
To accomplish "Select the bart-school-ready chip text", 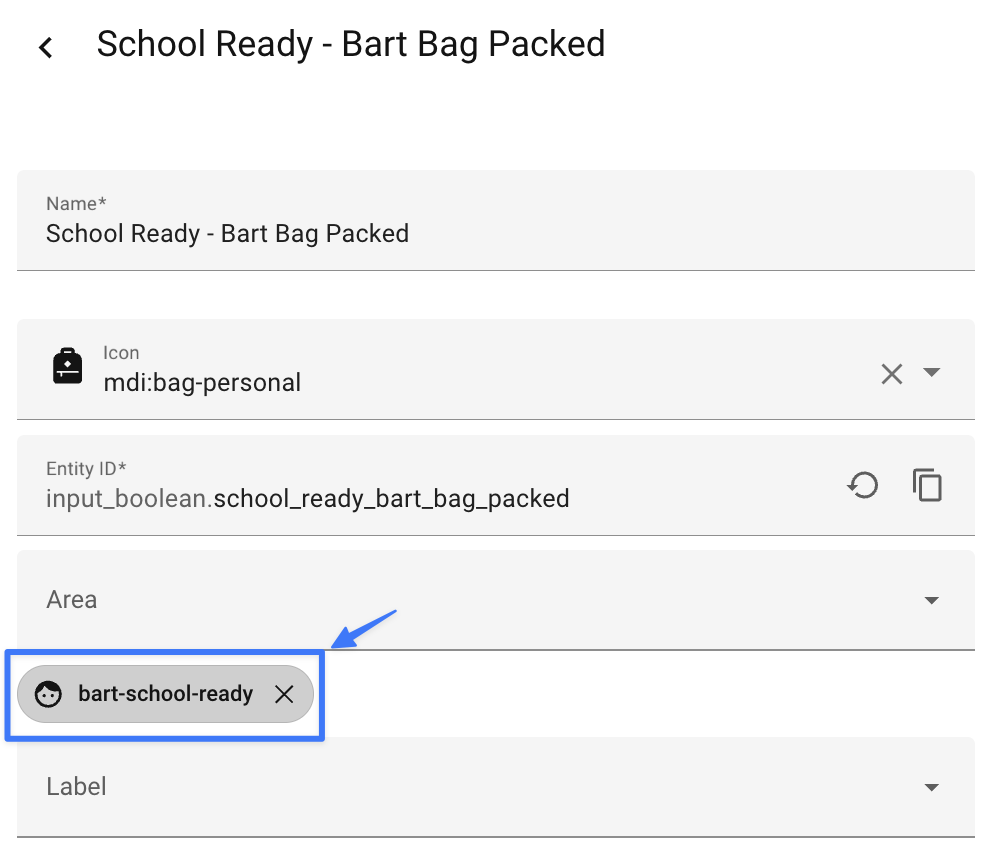I will pyautogui.click(x=165, y=694).
